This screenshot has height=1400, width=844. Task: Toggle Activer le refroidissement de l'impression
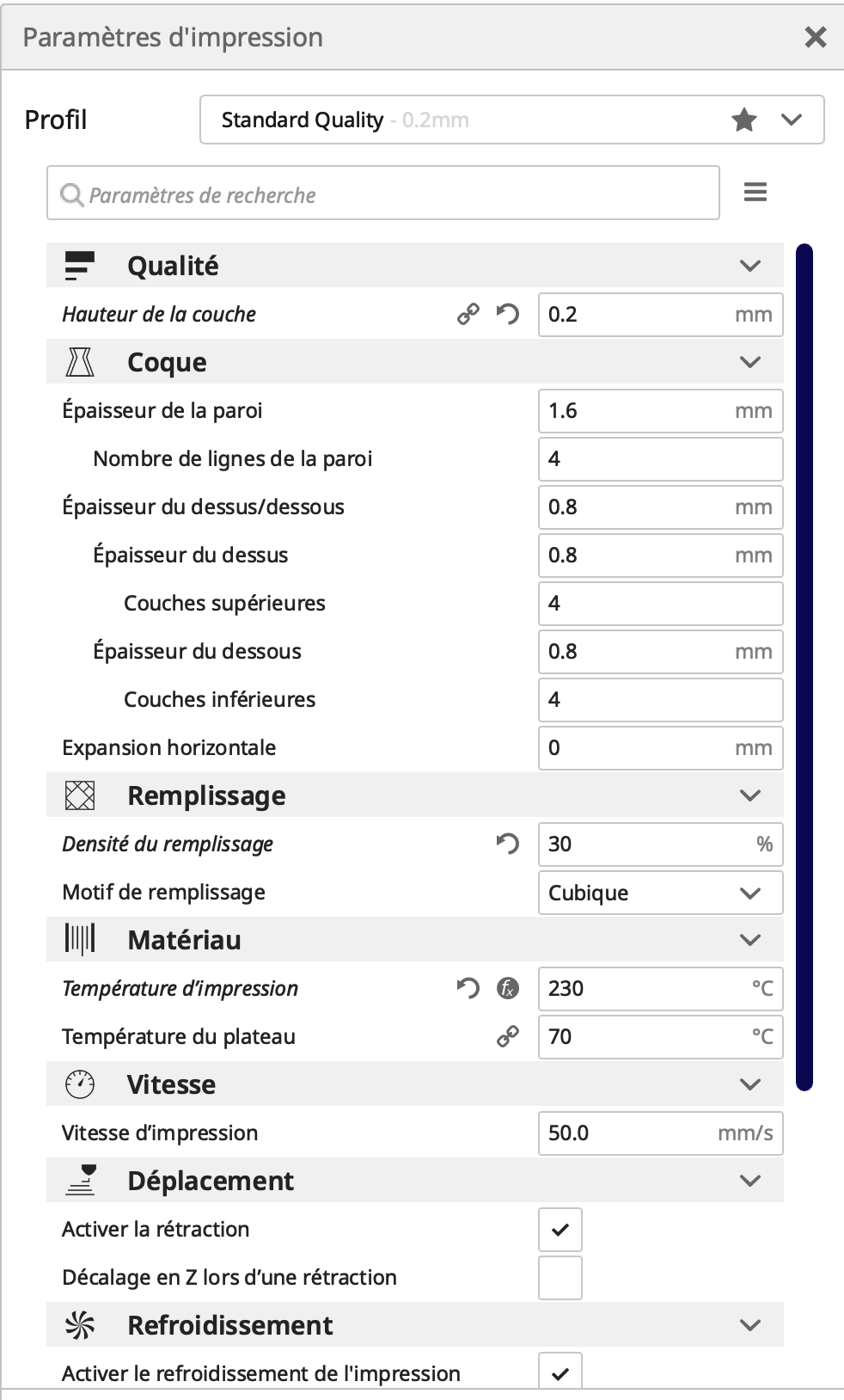tap(560, 1371)
